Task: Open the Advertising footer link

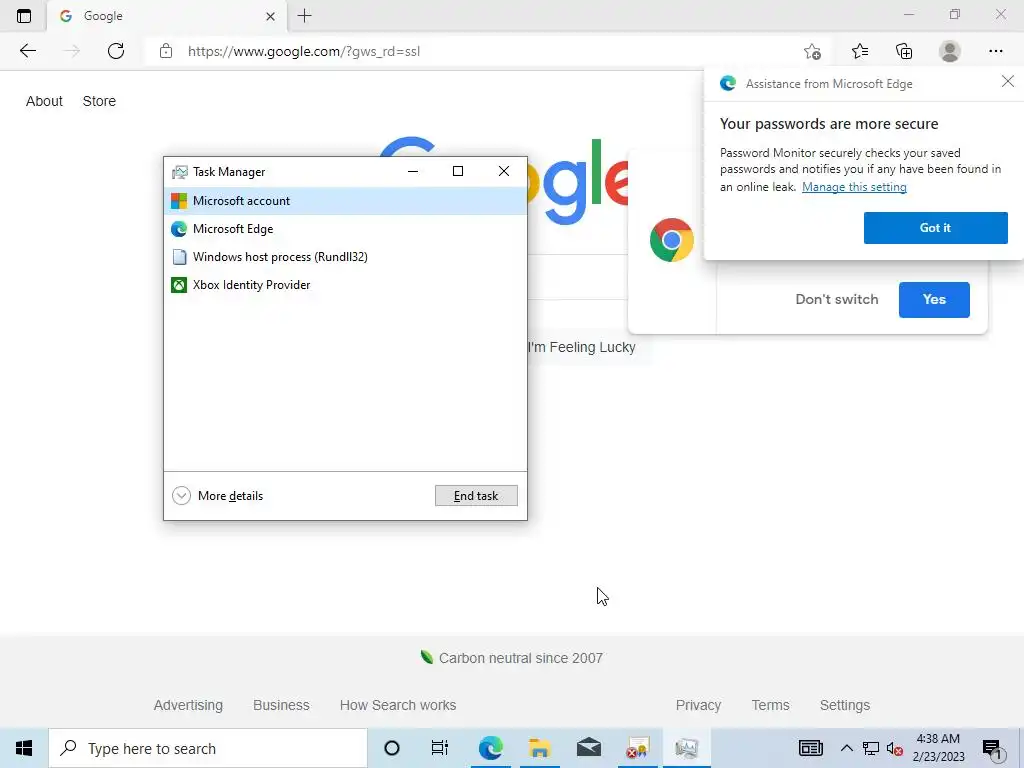Action: (x=188, y=705)
